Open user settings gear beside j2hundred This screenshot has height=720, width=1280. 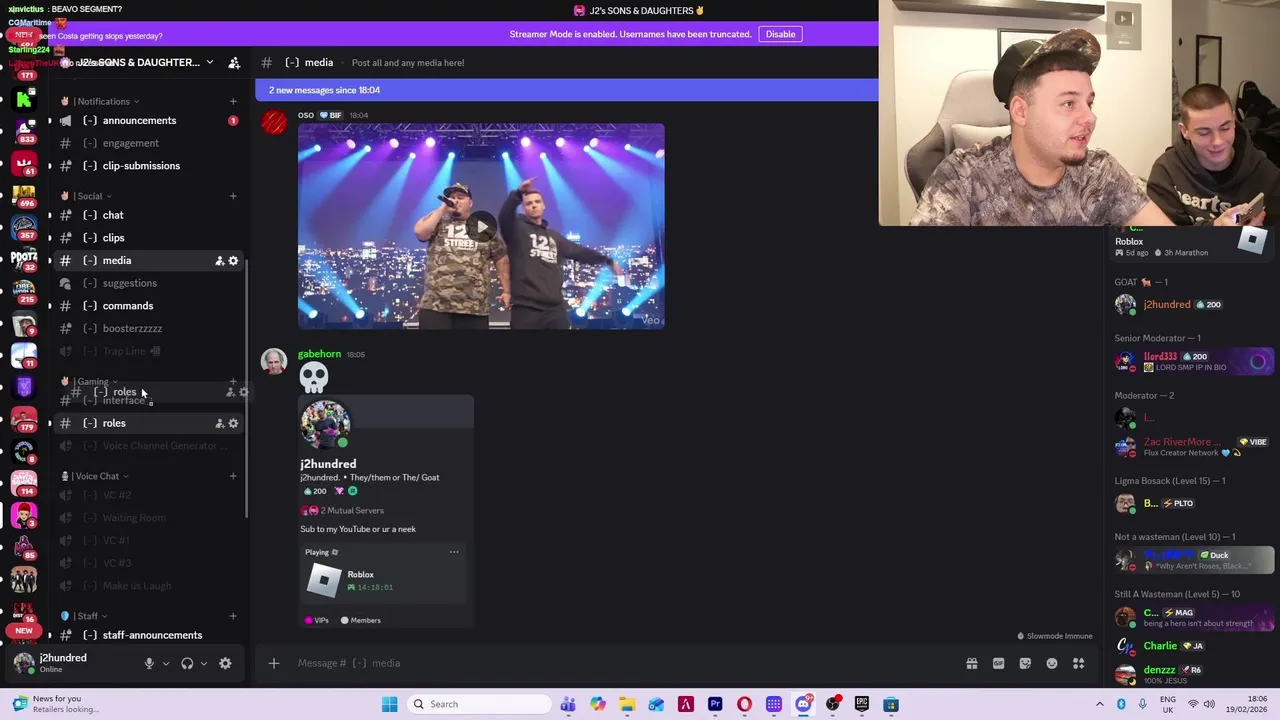coord(225,663)
